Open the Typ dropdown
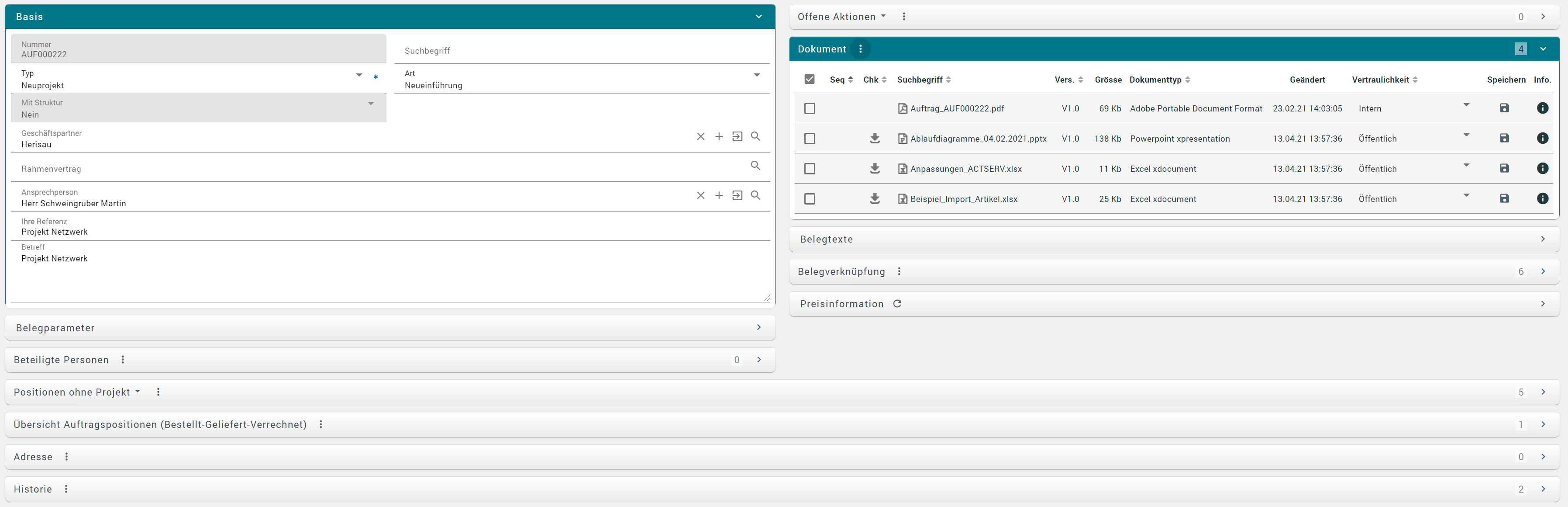This screenshot has height=507, width=1568. tap(359, 75)
